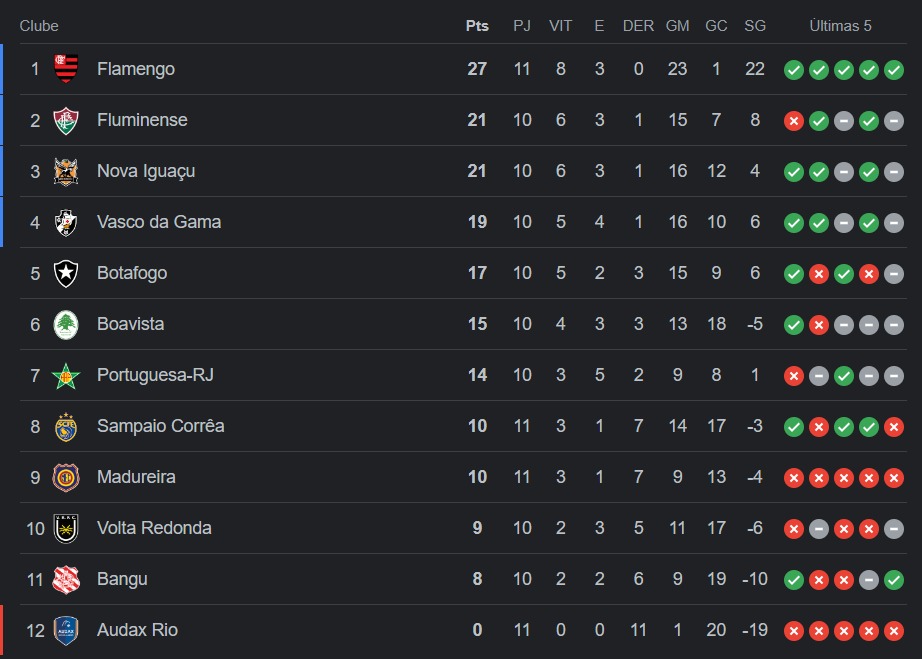
Task: Click Volta Redonda's last gray draw icon
Action: 894,529
